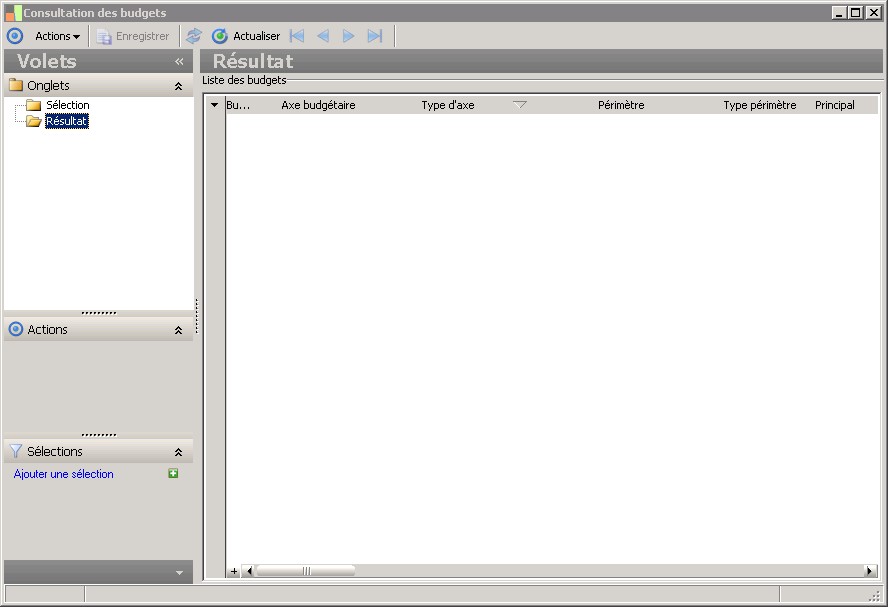Click the Sélection folder icon

coord(34,105)
